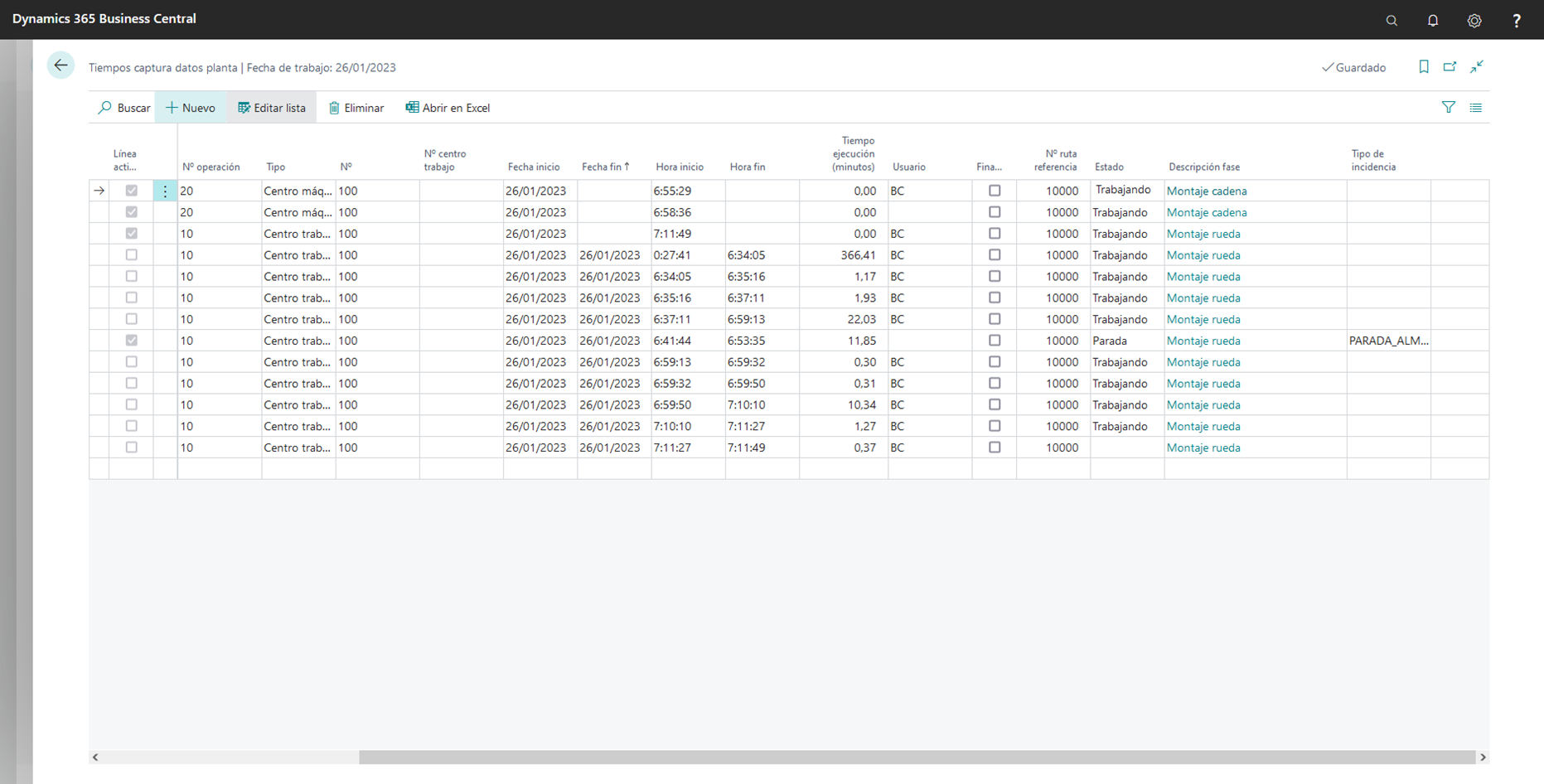Screen dimensions: 1544x784
Task: Select PARADA_ALM... incidence cell
Action: [1389, 341]
